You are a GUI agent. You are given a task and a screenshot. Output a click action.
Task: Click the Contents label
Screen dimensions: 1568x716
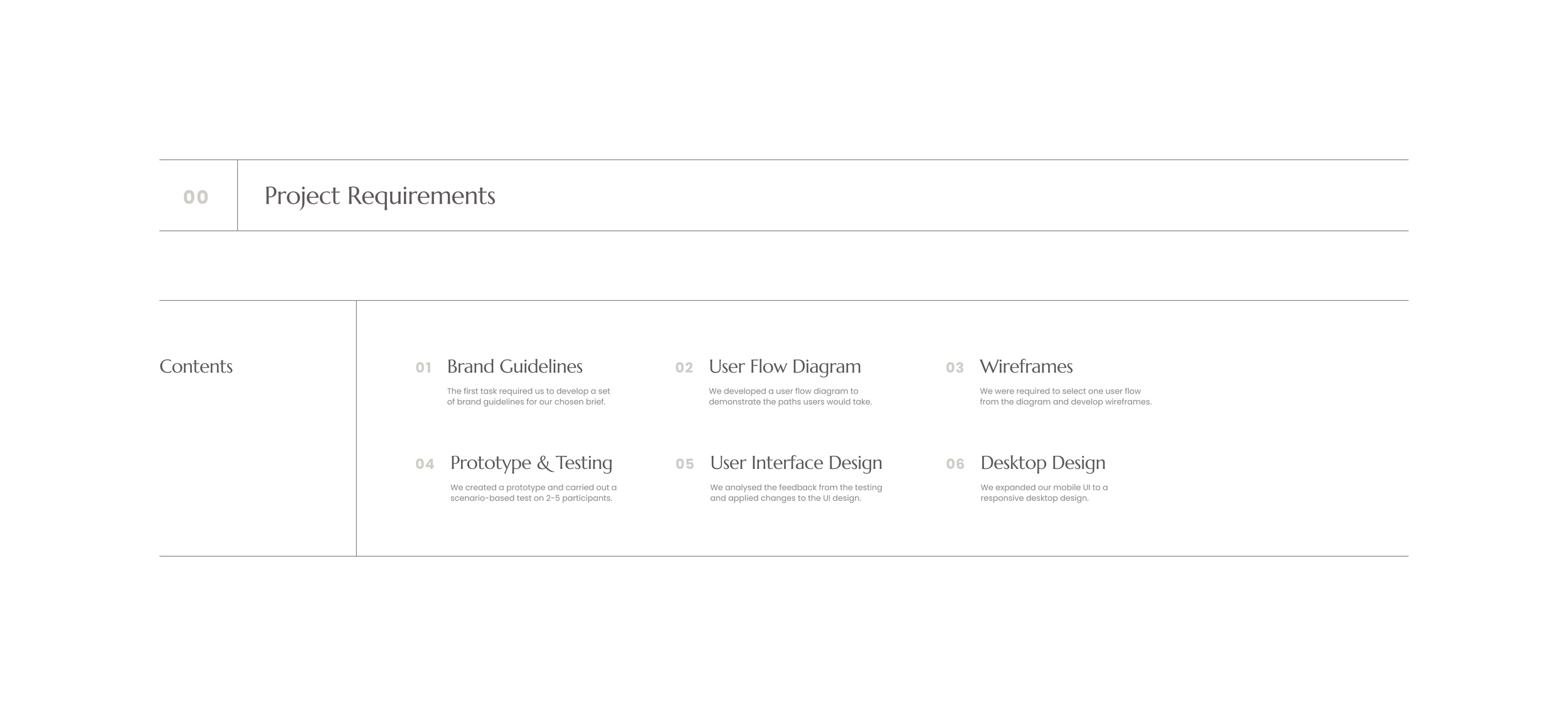(x=196, y=366)
